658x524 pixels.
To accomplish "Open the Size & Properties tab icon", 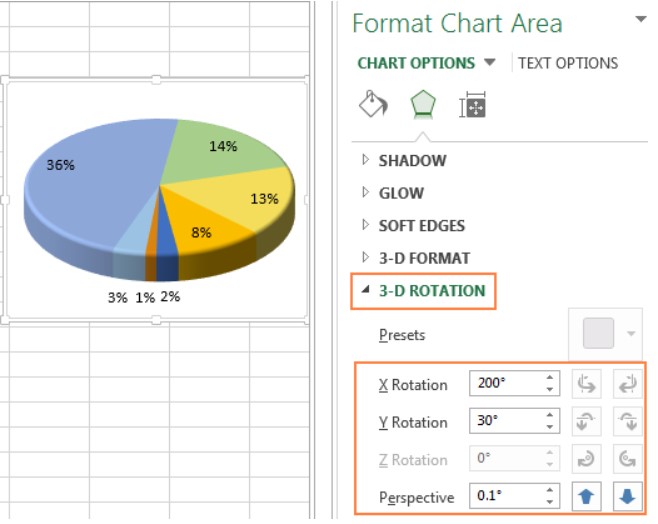I will pos(473,105).
